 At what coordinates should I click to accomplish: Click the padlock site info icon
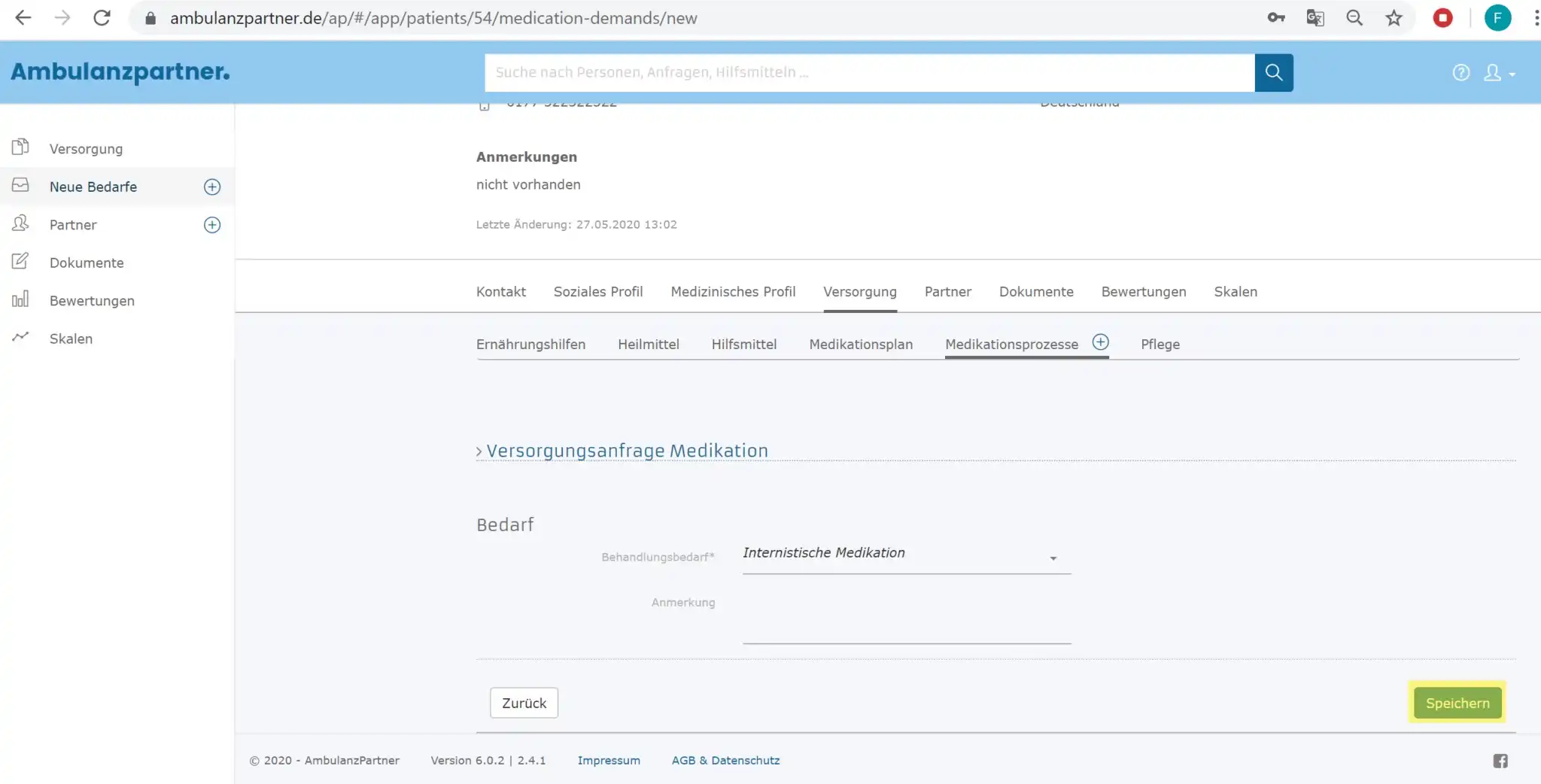point(150,18)
